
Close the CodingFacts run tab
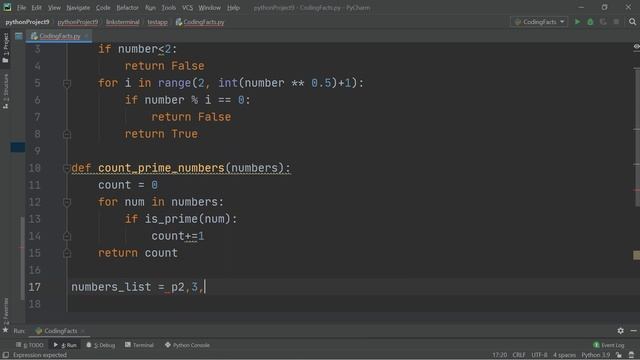click(x=83, y=331)
